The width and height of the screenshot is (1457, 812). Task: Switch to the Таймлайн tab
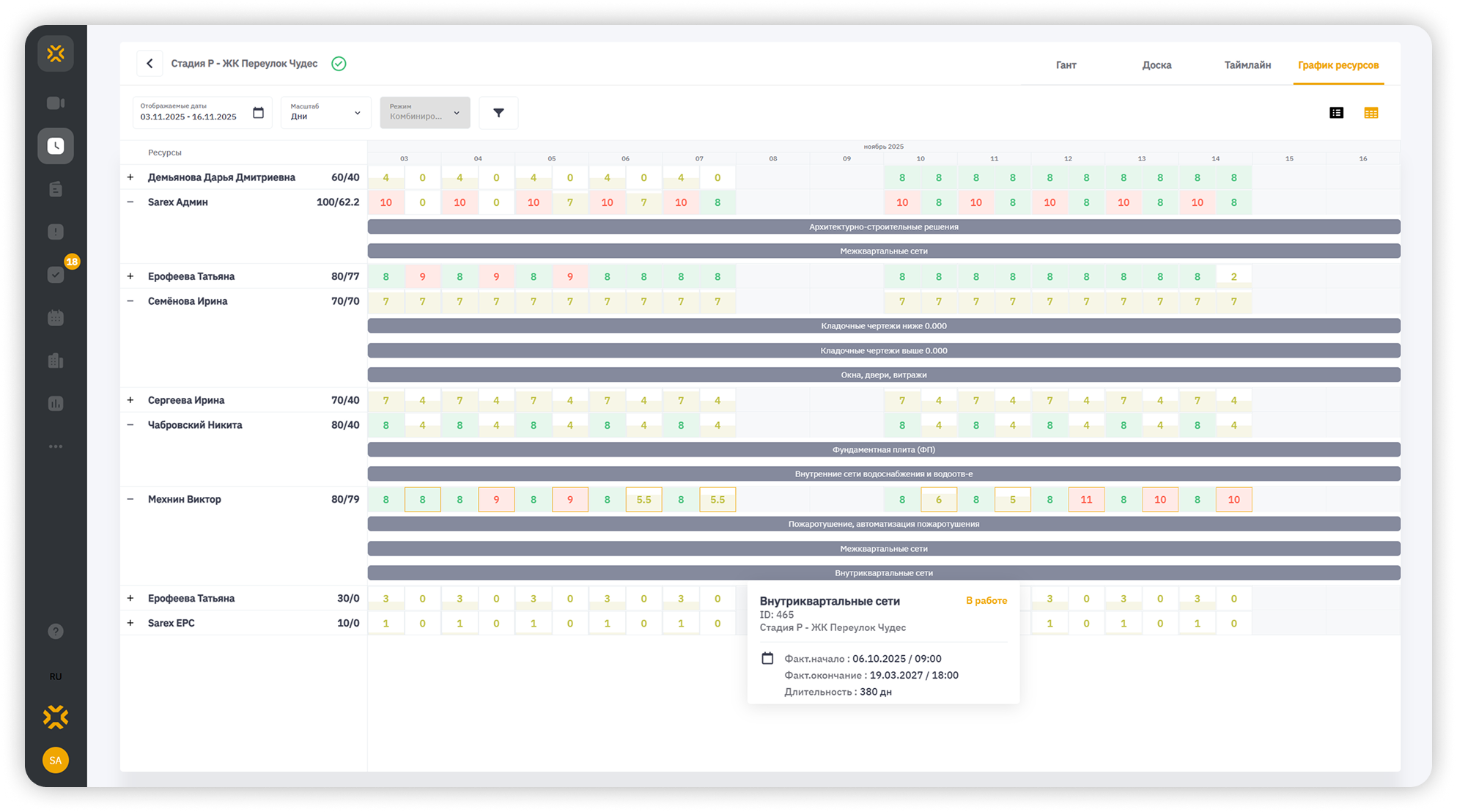[x=1247, y=65]
